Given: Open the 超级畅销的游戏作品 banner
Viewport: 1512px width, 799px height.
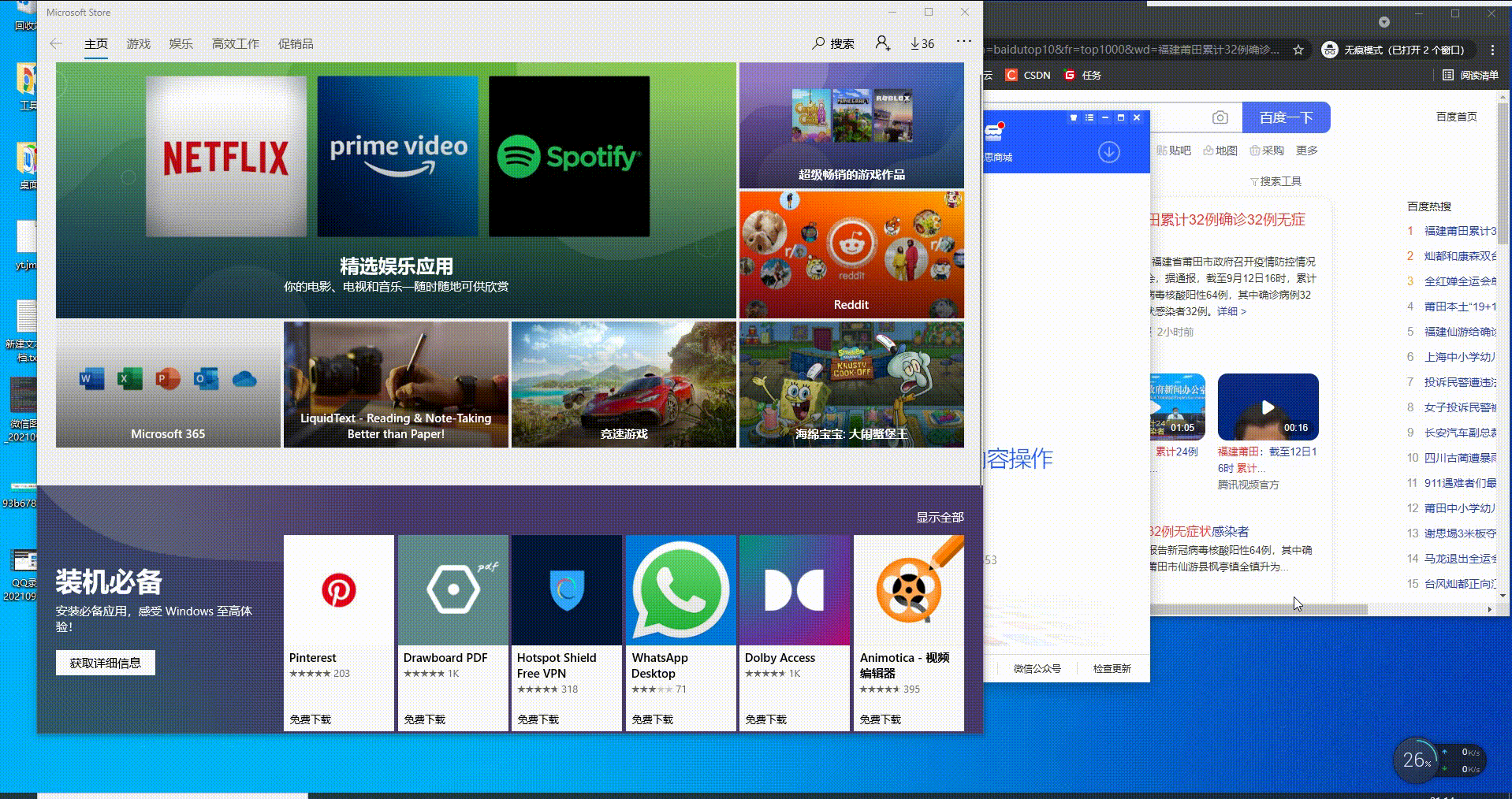Looking at the screenshot, I should pyautogui.click(x=851, y=125).
